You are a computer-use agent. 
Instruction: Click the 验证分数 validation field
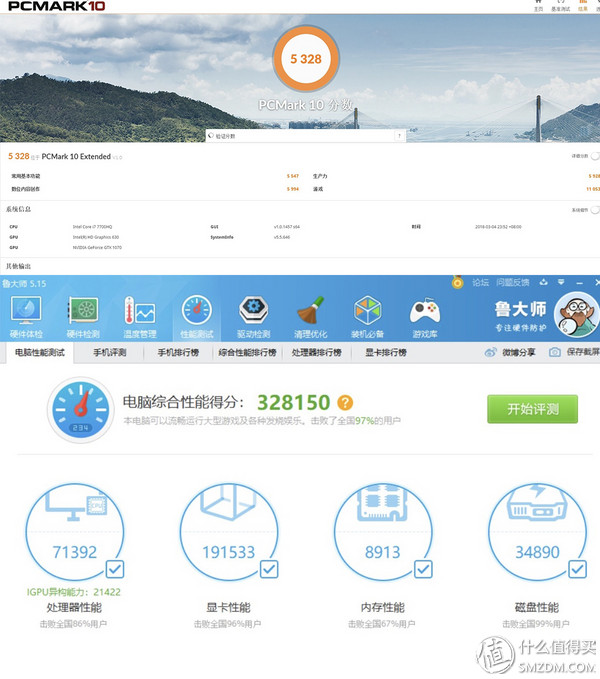point(306,136)
